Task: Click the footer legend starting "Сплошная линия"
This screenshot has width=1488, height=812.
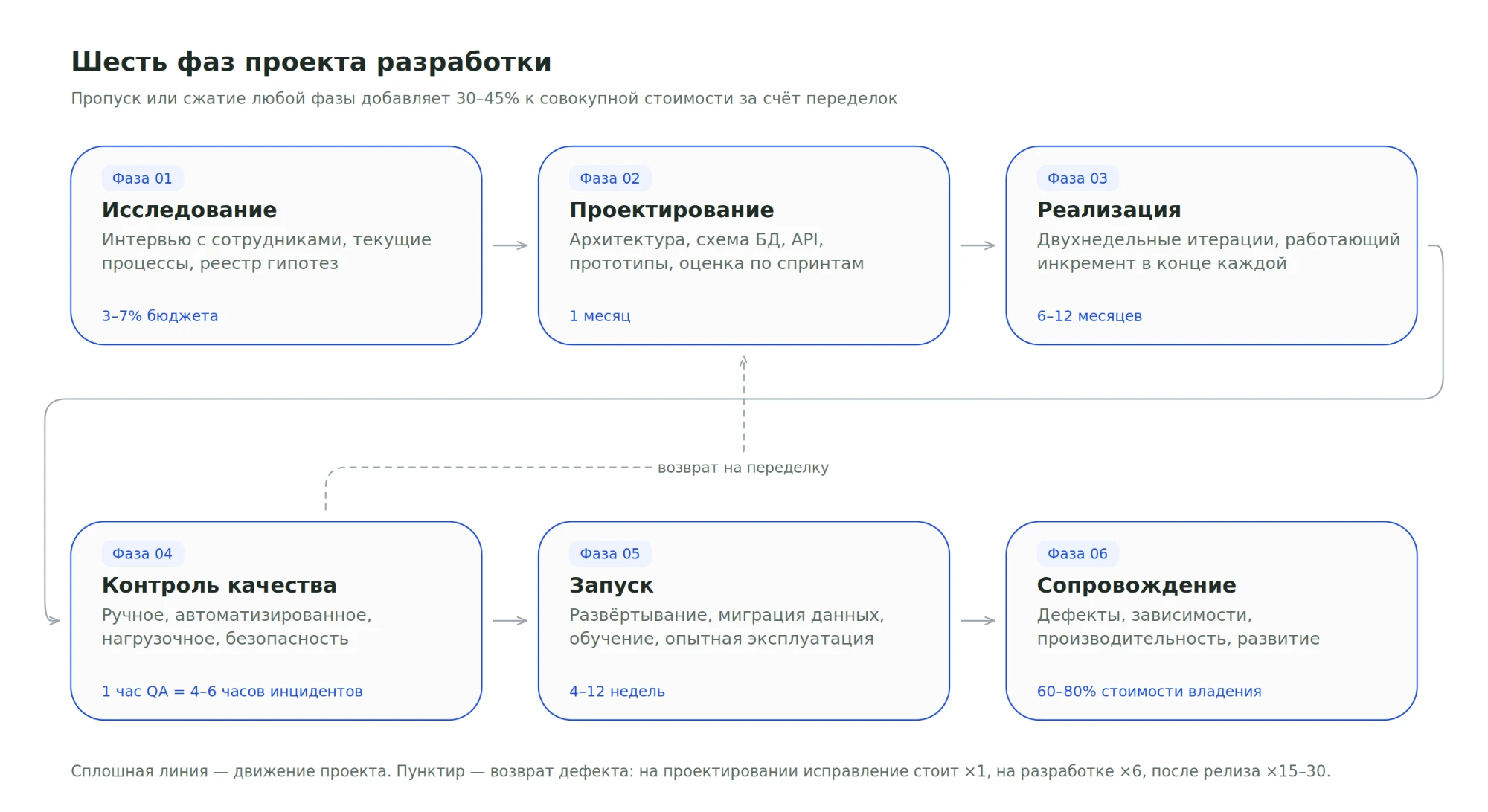Action: pyautogui.click(x=701, y=771)
